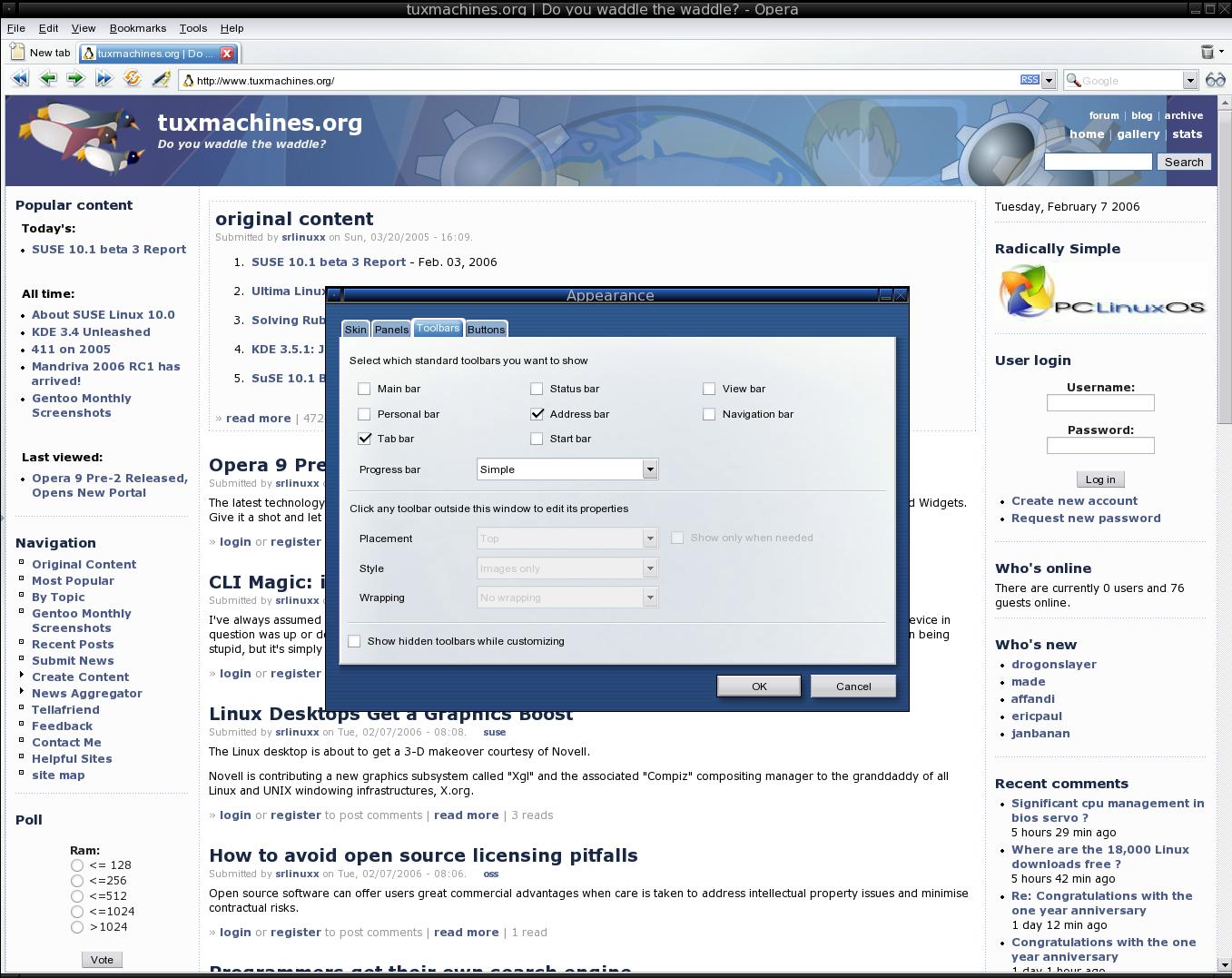Open the Bookmarks menu
This screenshot has height=978, width=1232.
tap(138, 28)
